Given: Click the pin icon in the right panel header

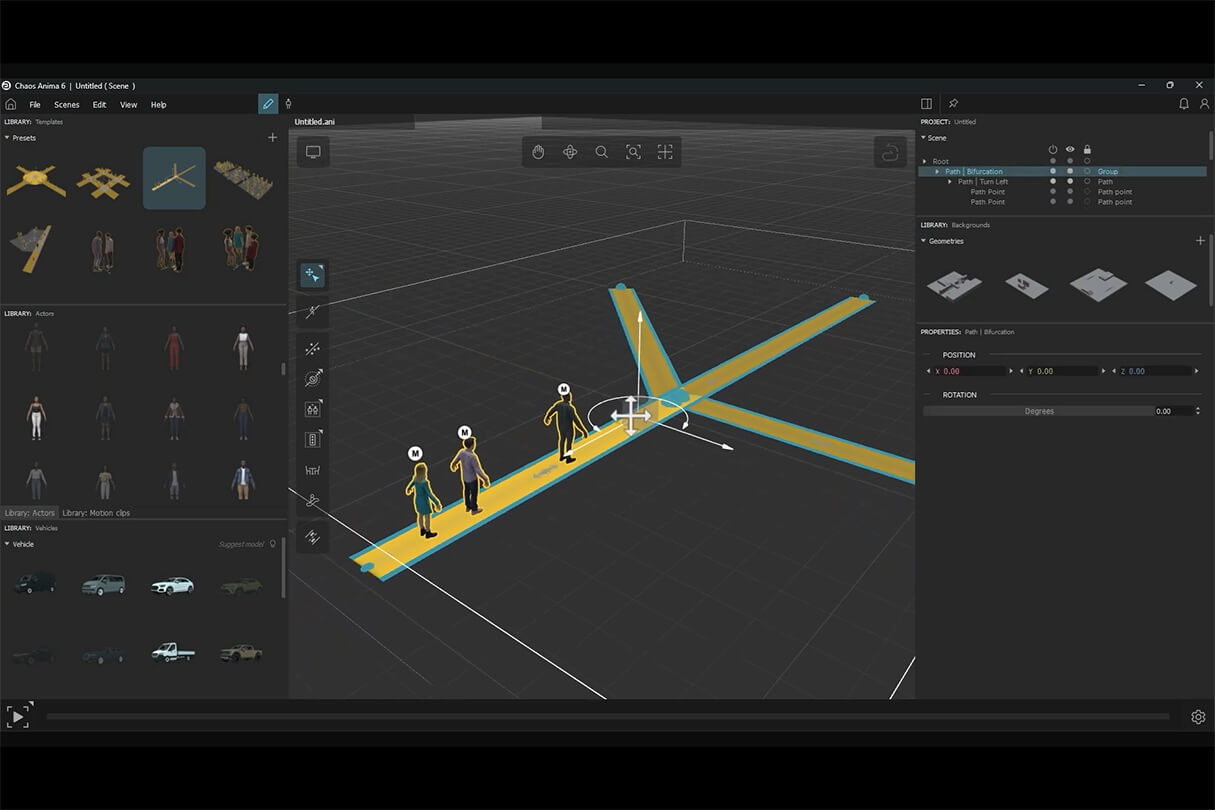Looking at the screenshot, I should [953, 104].
